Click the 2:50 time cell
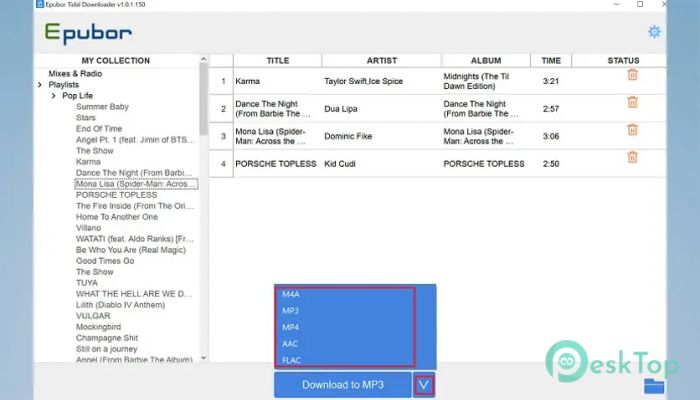Screen dimensions: 700x400 point(551,164)
